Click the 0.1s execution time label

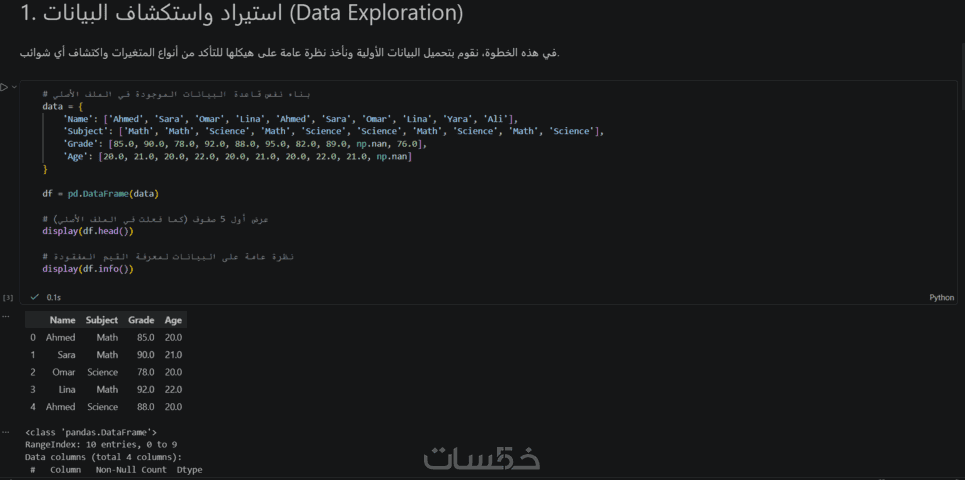click(54, 297)
